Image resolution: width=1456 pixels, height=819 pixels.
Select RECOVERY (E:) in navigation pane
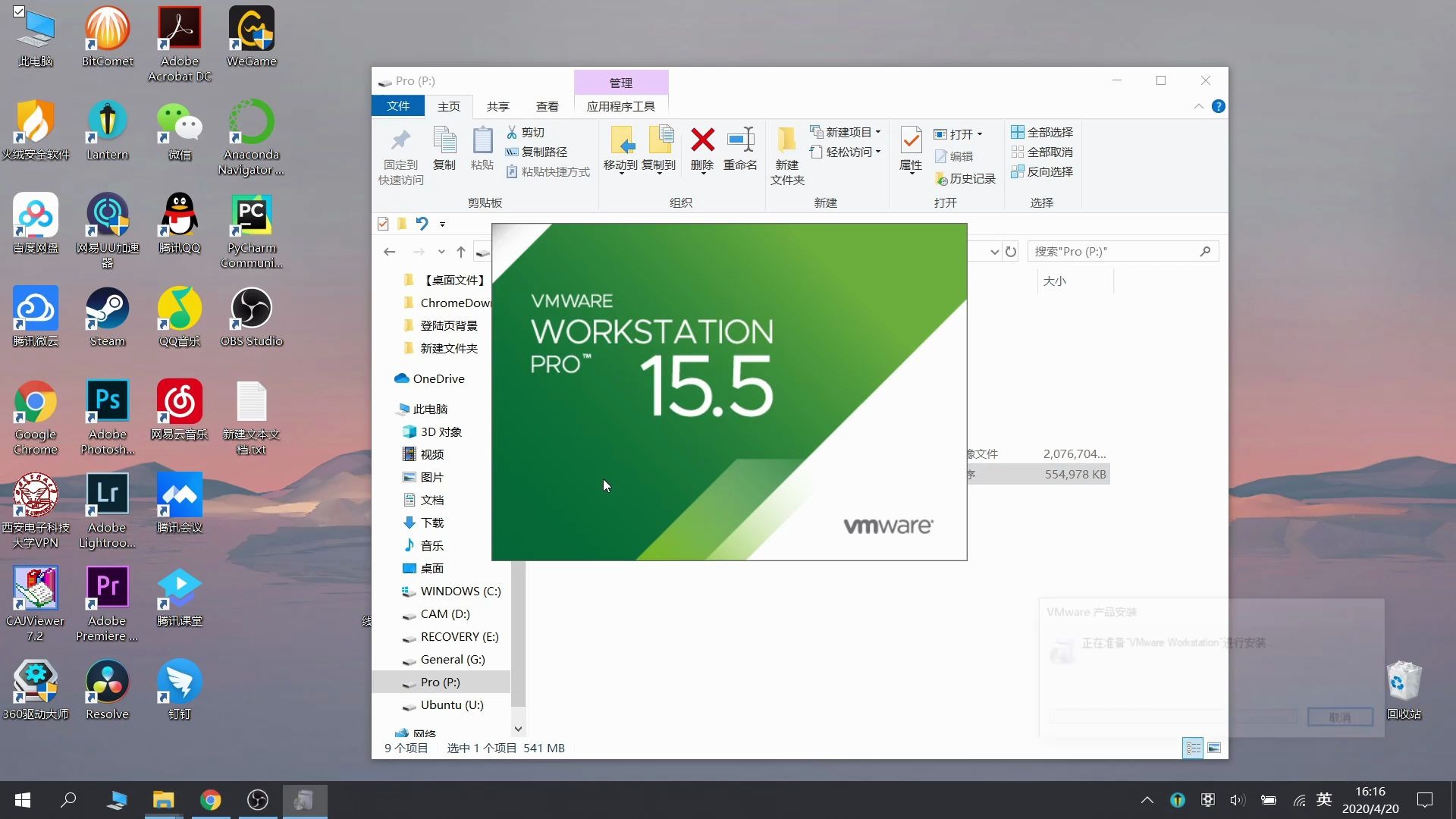pyautogui.click(x=450, y=636)
